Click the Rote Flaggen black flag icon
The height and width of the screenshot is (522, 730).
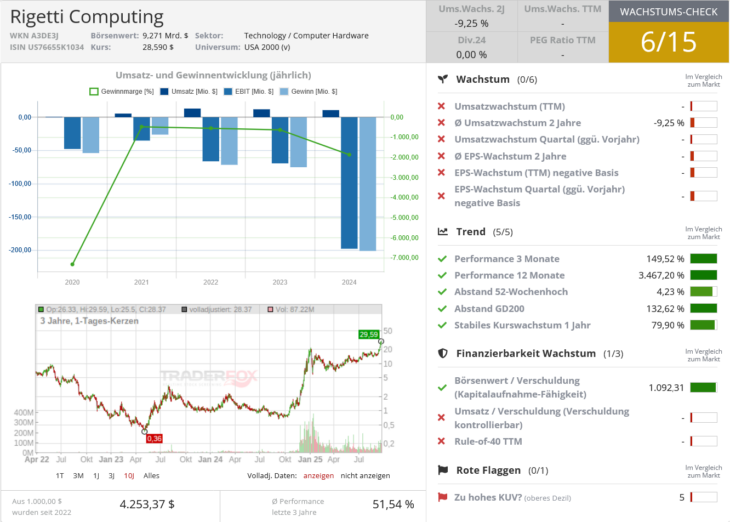click(443, 470)
